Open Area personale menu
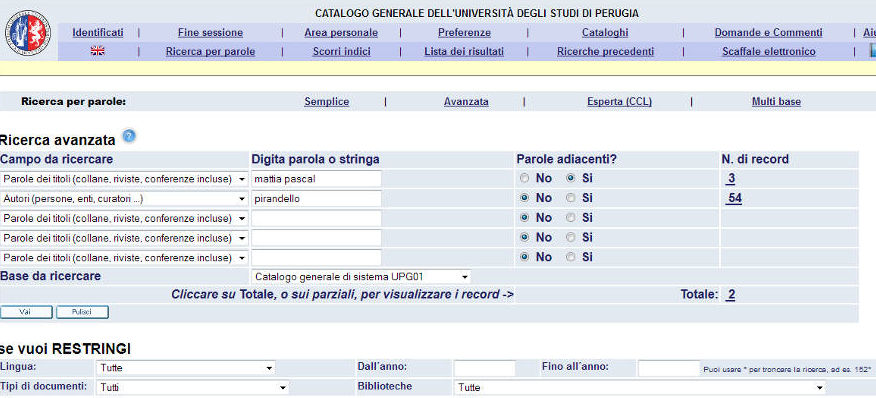Image resolution: width=876 pixels, height=398 pixels. coord(341,32)
